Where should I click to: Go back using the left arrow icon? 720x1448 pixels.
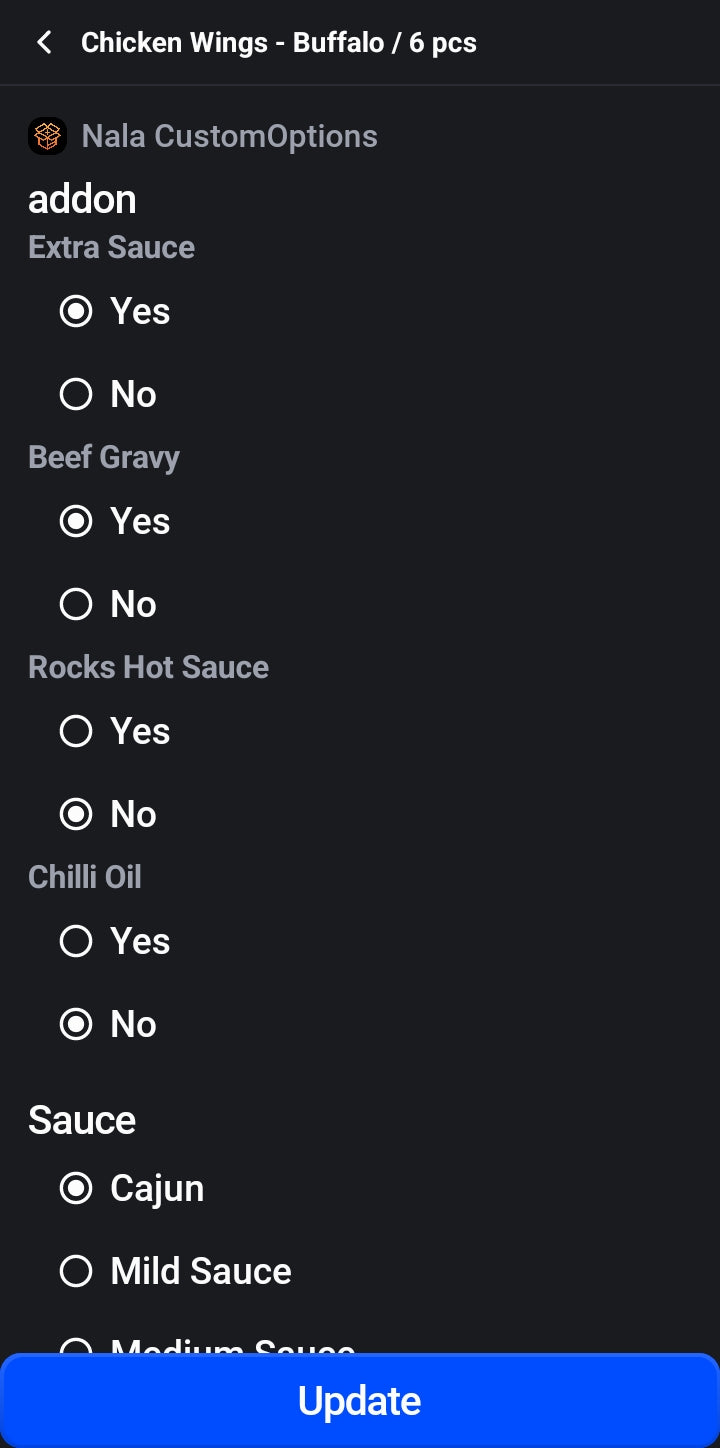click(x=44, y=43)
